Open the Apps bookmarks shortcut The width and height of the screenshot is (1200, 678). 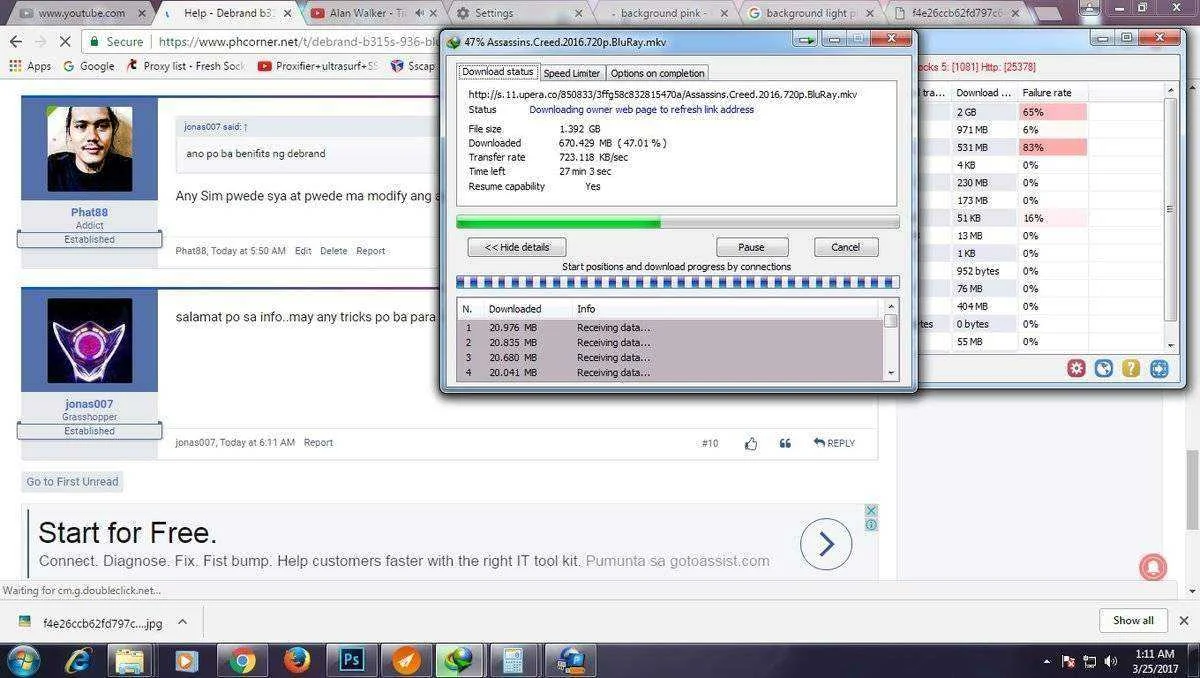click(30, 66)
